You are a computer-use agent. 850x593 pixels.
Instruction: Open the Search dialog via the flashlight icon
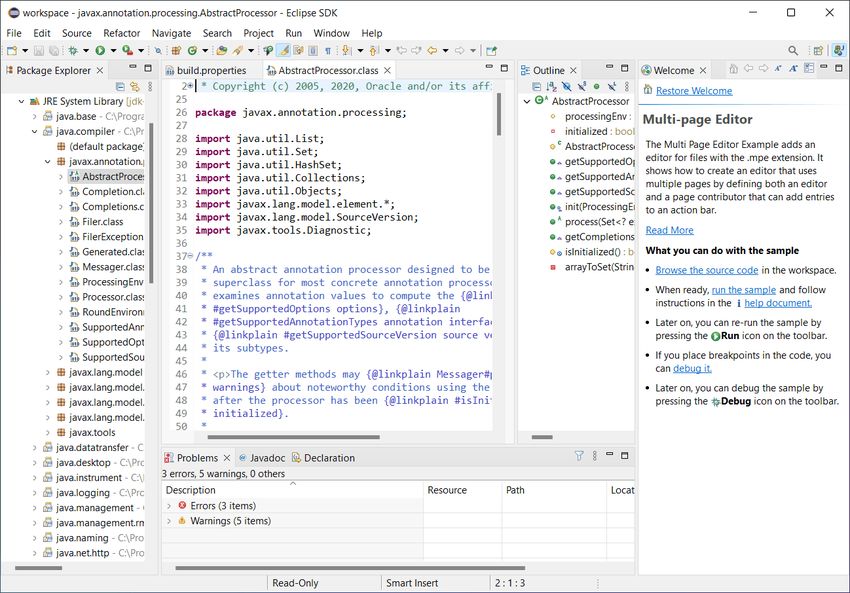click(x=159, y=49)
